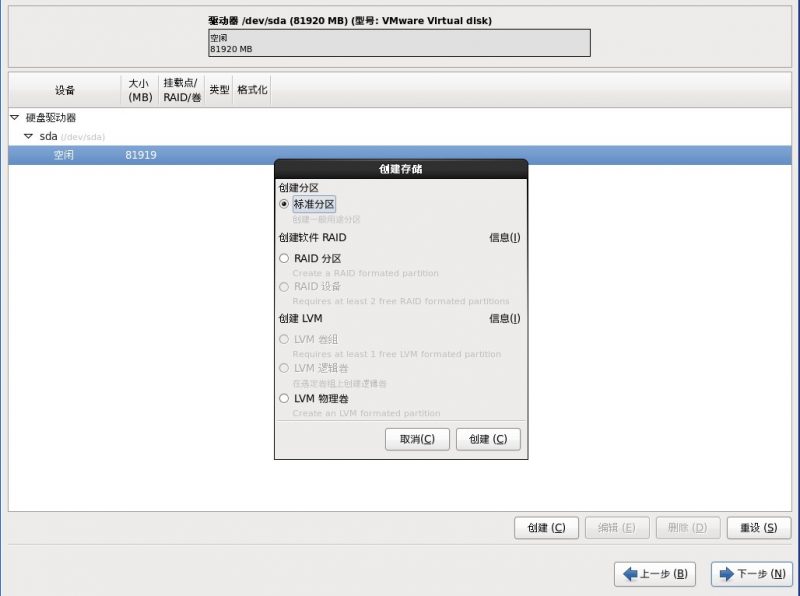The height and width of the screenshot is (596, 800).
Task: Collapse the 硬盘驱动器 tree node
Action: pos(15,118)
